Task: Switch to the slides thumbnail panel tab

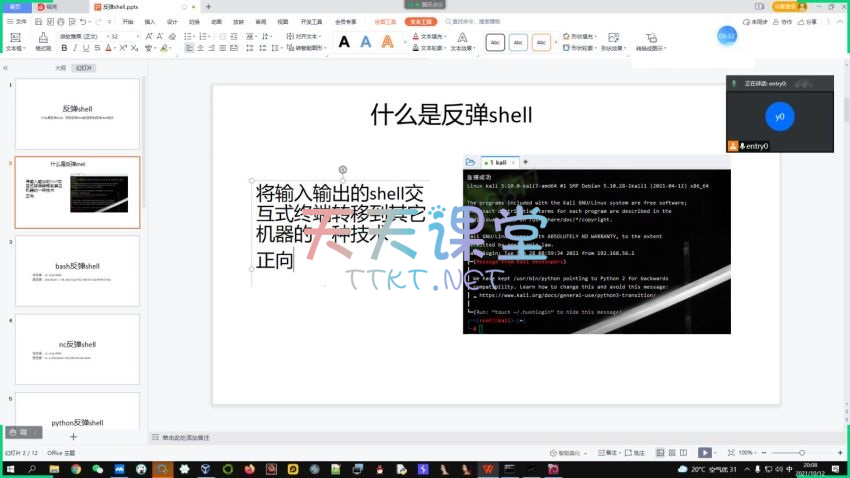Action: pyautogui.click(x=85, y=68)
